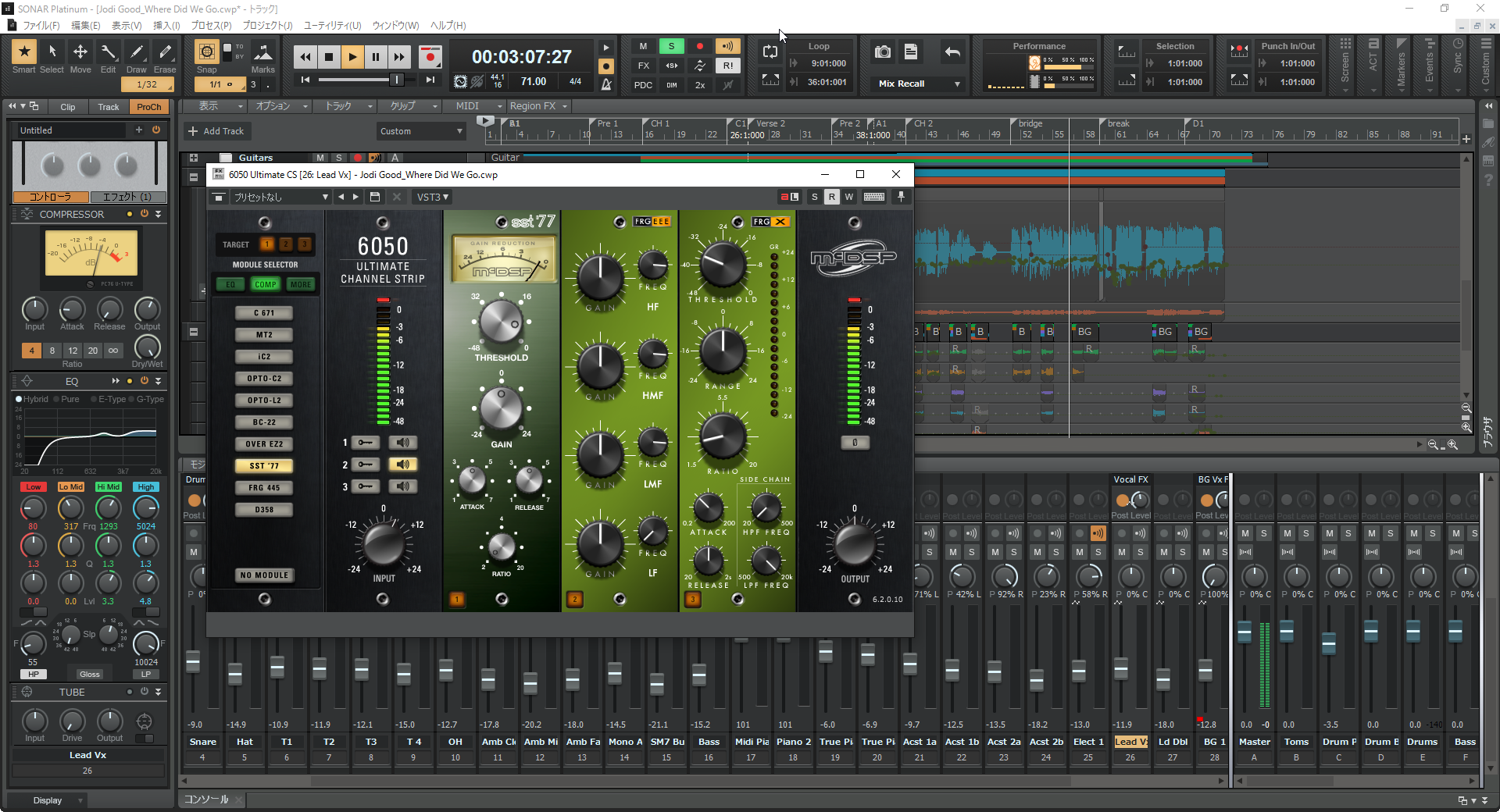The image size is (1500, 812).
Task: Click the Add Track button
Action: (216, 131)
